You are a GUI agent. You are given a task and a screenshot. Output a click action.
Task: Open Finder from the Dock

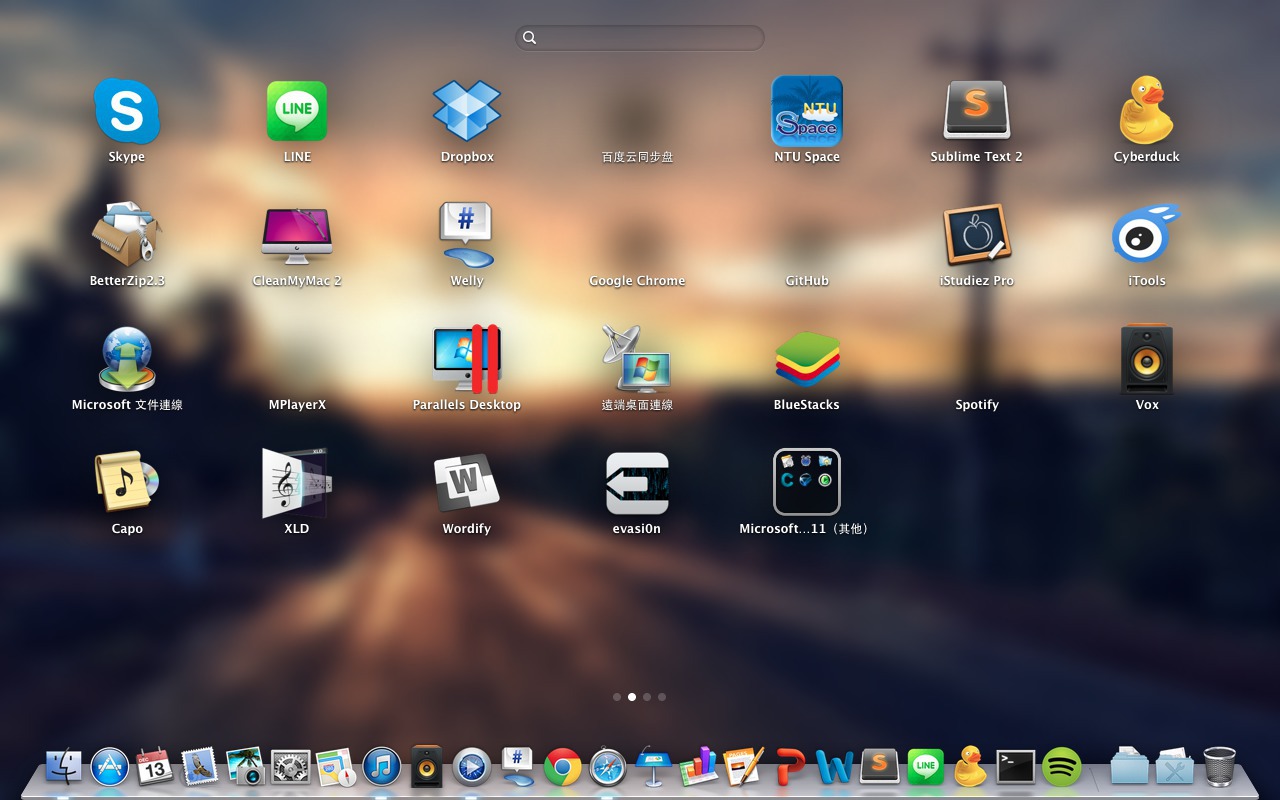(64, 767)
